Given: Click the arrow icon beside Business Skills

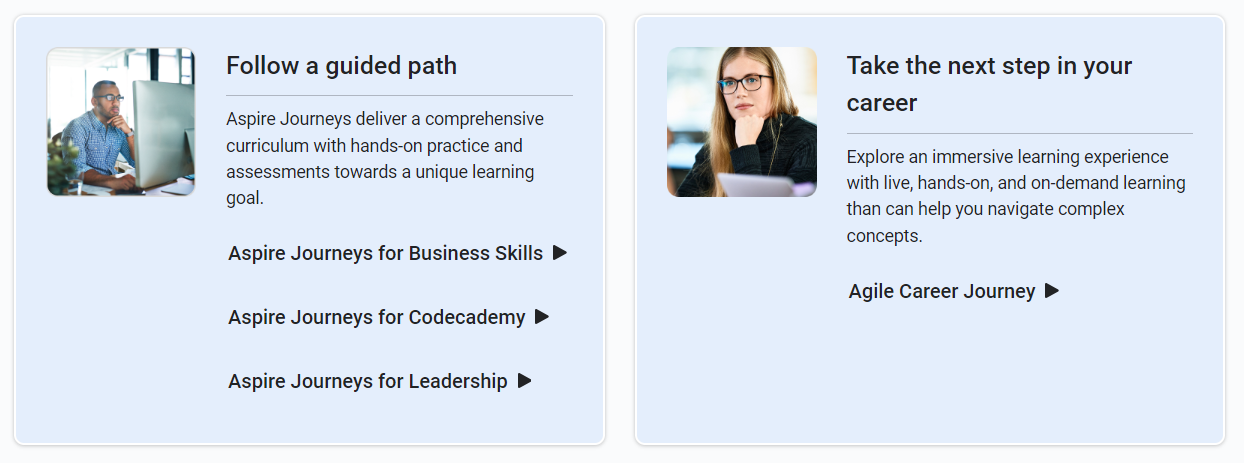Looking at the screenshot, I should click(x=560, y=253).
